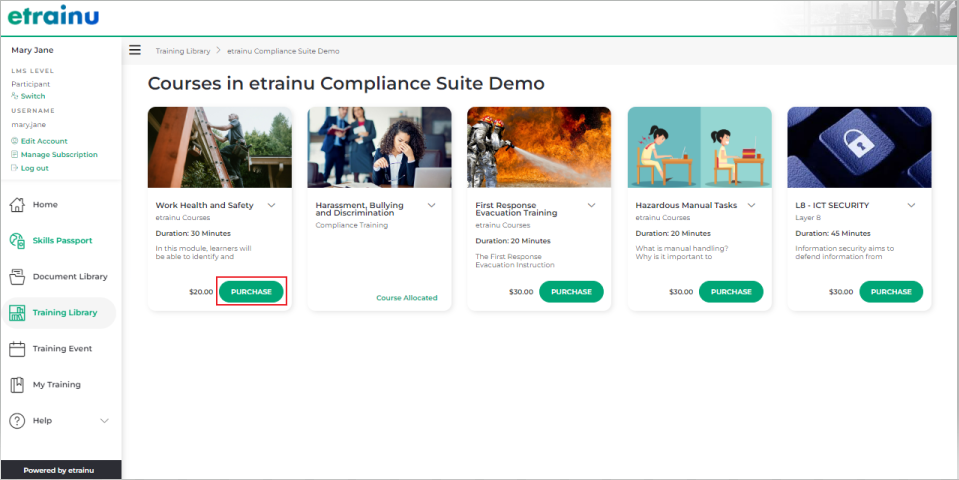The height and width of the screenshot is (480, 959).
Task: Open the Hazardous Manual Tasks thumbnail
Action: click(700, 147)
